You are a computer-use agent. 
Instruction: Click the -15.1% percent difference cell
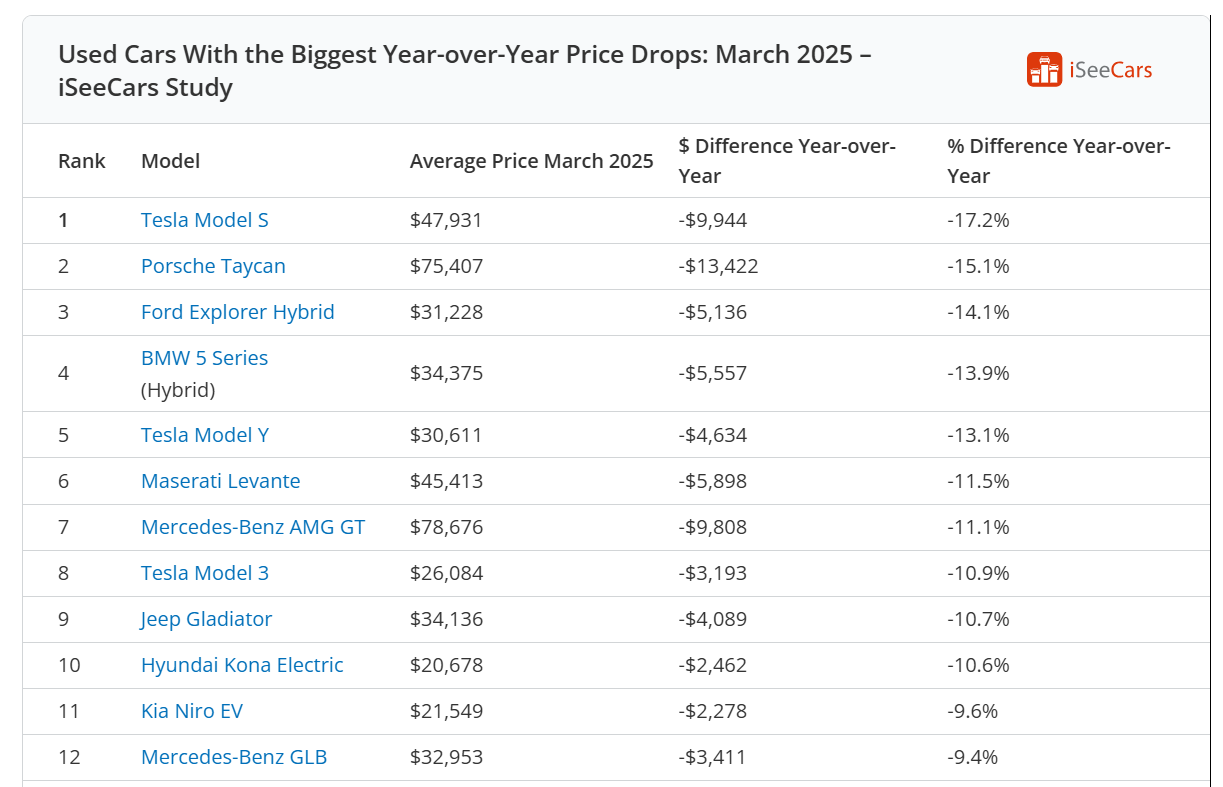(978, 266)
